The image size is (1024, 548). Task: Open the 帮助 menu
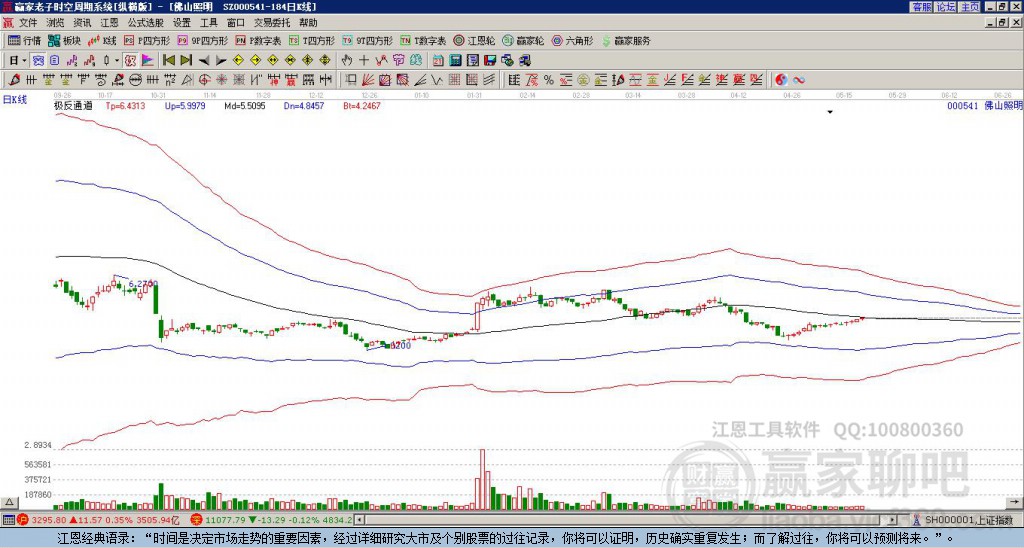[308, 23]
